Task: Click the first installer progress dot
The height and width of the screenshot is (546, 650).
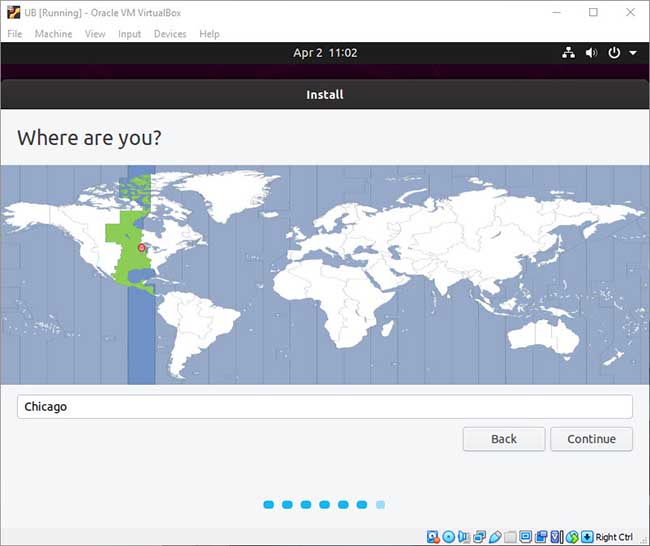Action: (269, 505)
